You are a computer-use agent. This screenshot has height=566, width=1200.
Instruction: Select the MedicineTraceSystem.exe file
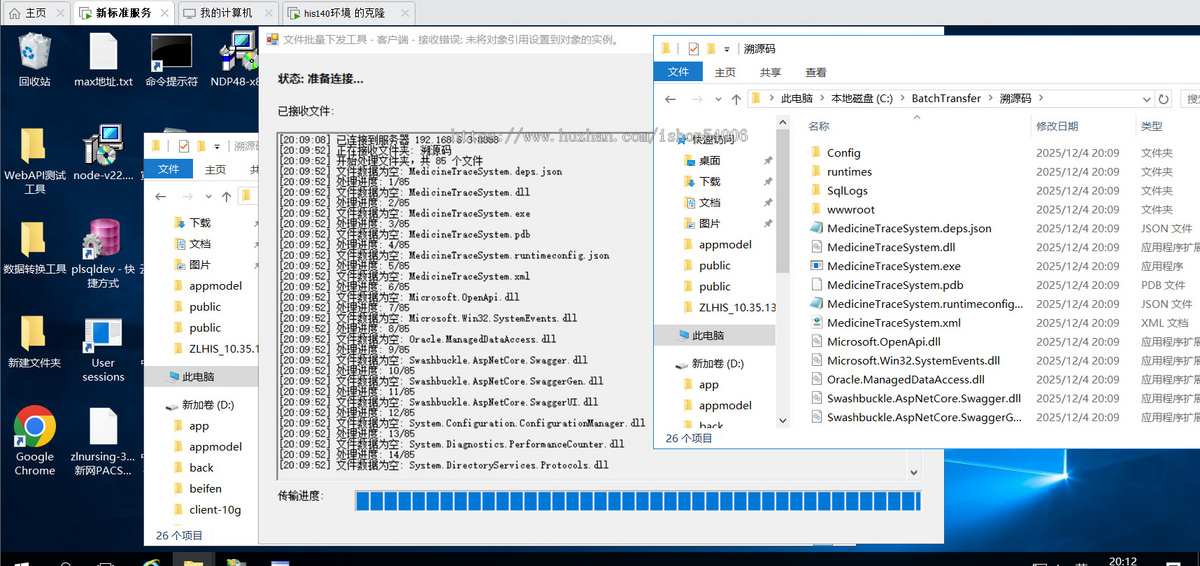point(893,266)
